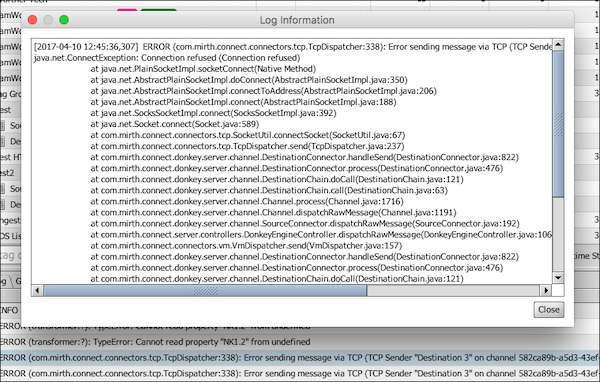
Task: Click the log pane's vertical scroll down arrow
Action: click(558, 278)
